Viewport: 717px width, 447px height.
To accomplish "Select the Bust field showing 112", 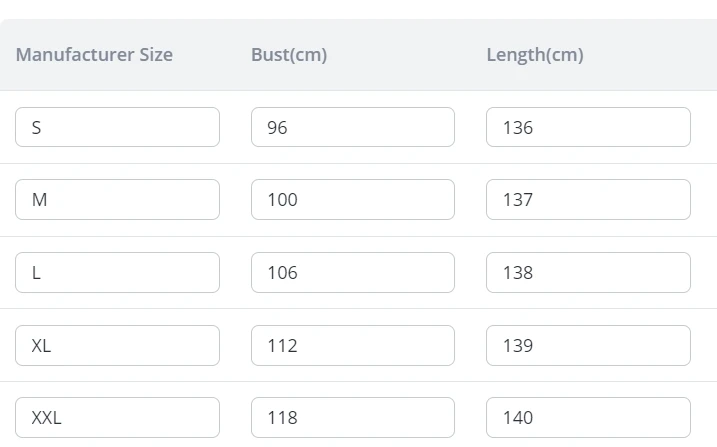I will pos(352,345).
